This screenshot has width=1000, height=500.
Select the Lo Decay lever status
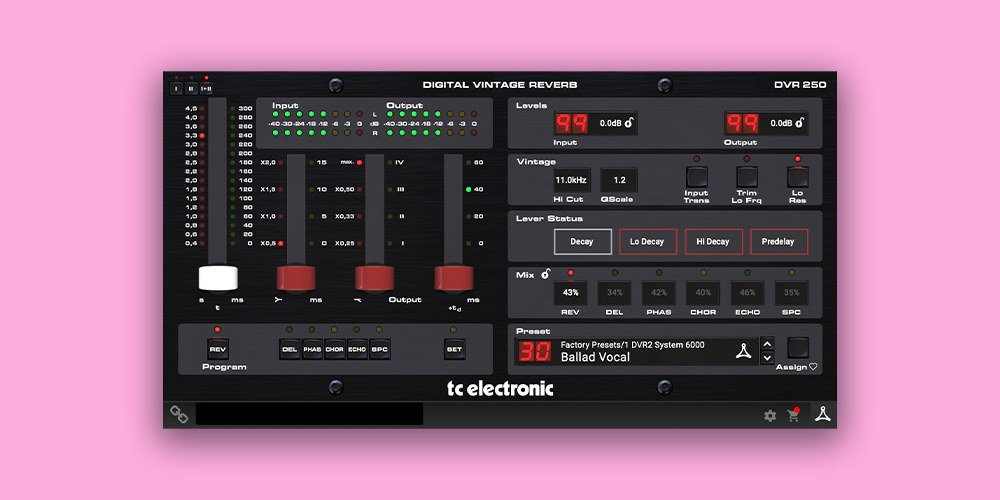[x=647, y=242]
